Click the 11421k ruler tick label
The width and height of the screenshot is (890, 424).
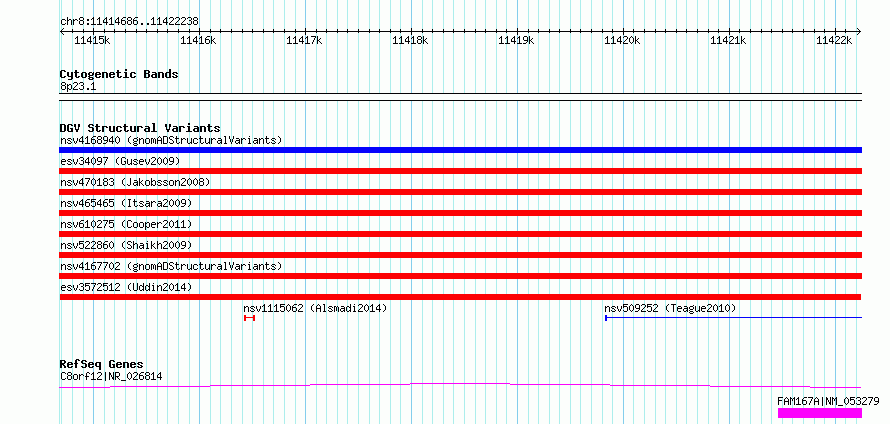728,40
